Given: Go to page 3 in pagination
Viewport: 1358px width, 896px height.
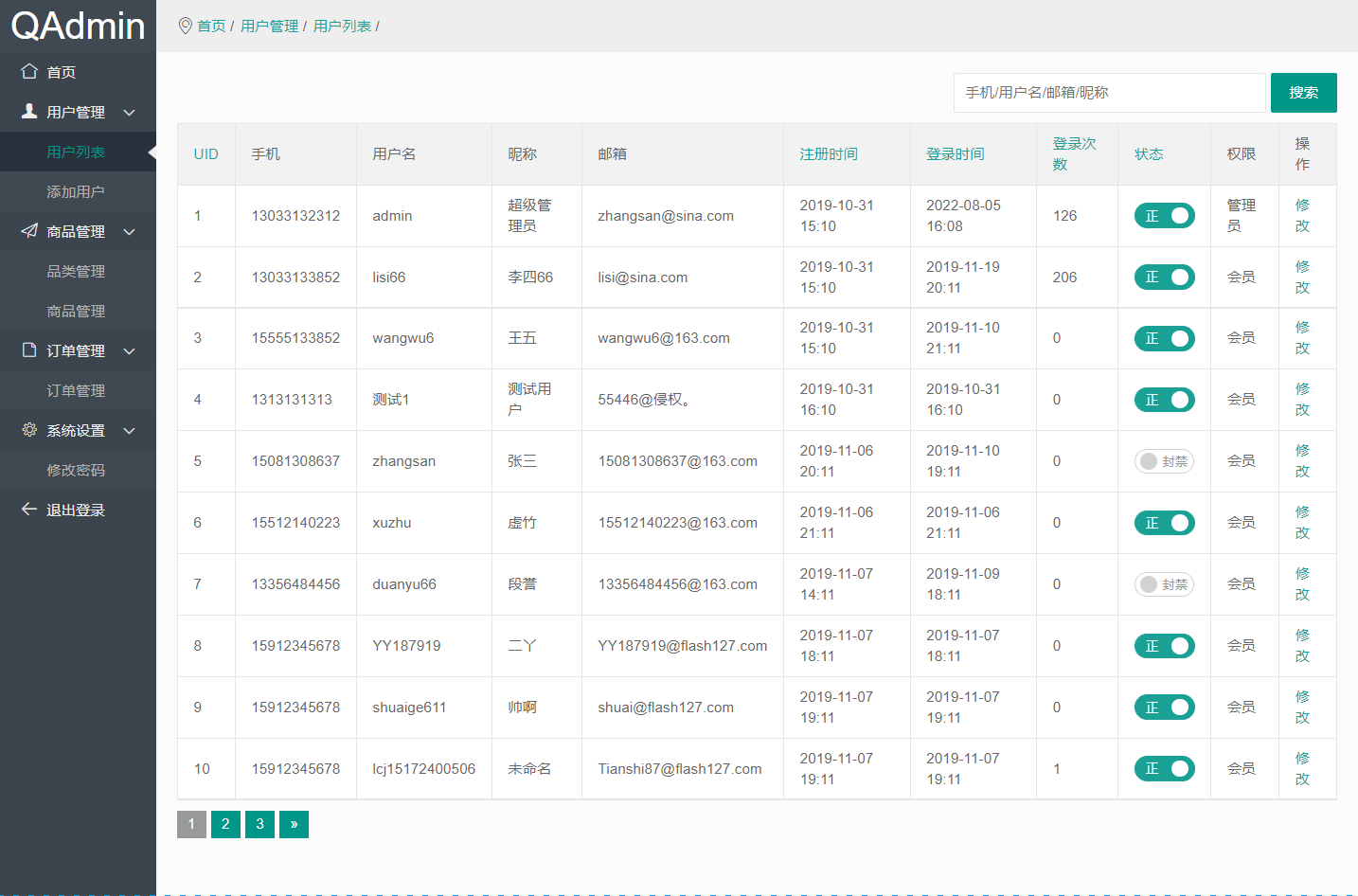Looking at the screenshot, I should click(259, 824).
